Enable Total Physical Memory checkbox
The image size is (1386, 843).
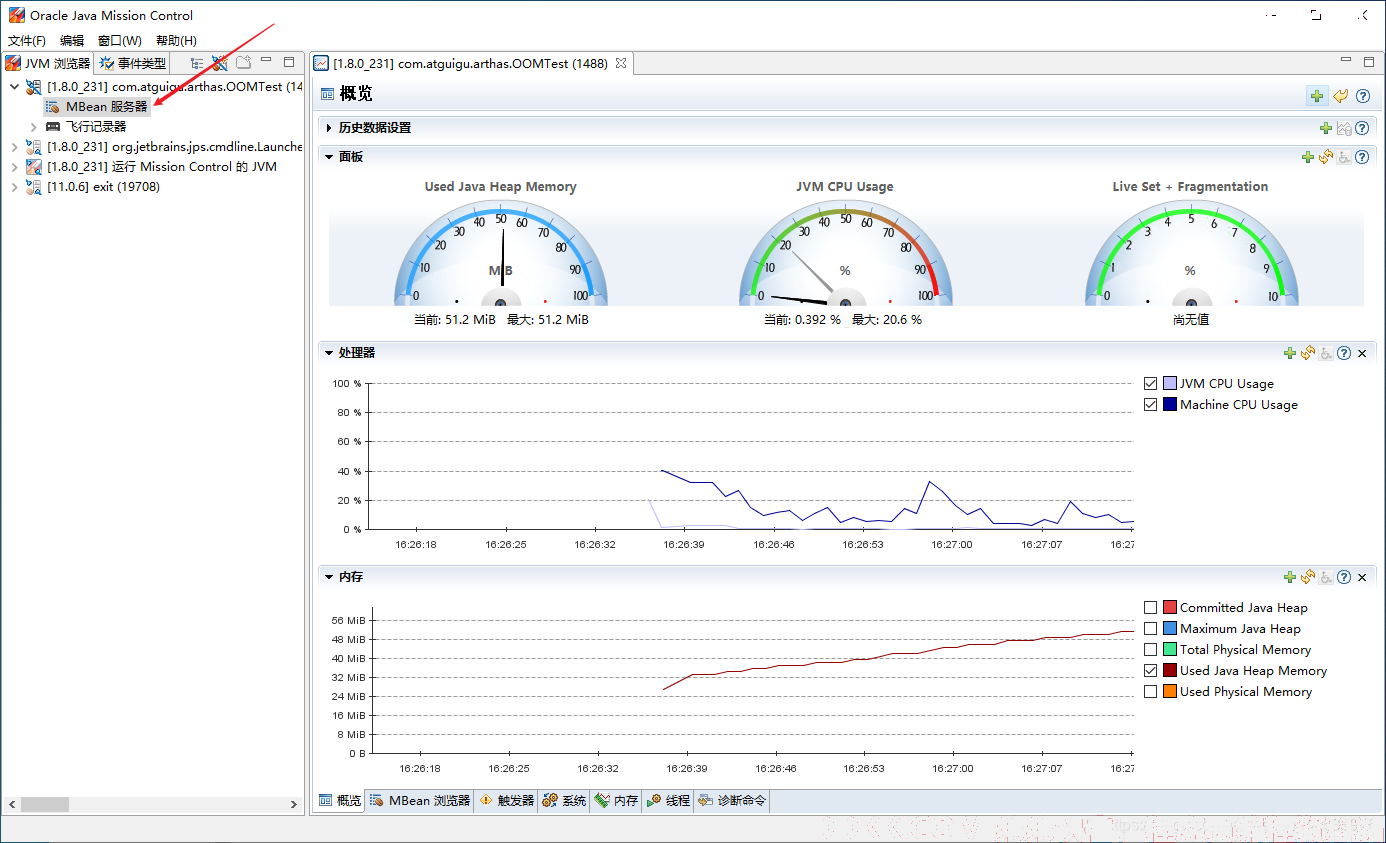tap(1150, 649)
